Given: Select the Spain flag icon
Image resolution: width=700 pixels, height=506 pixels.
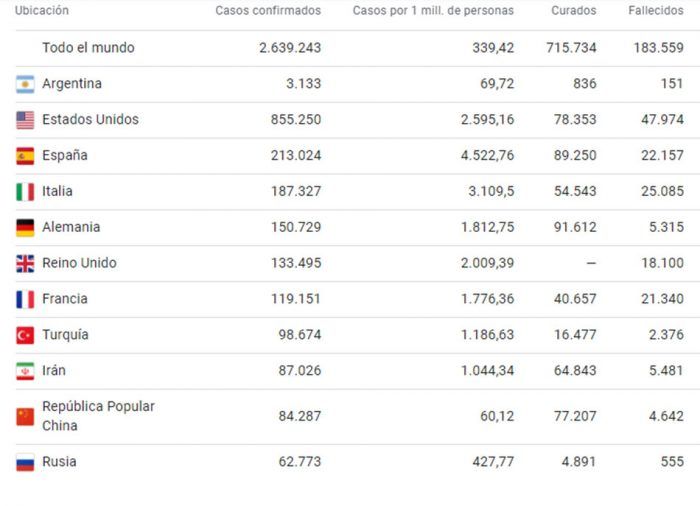Looking at the screenshot, I should coord(25,156).
